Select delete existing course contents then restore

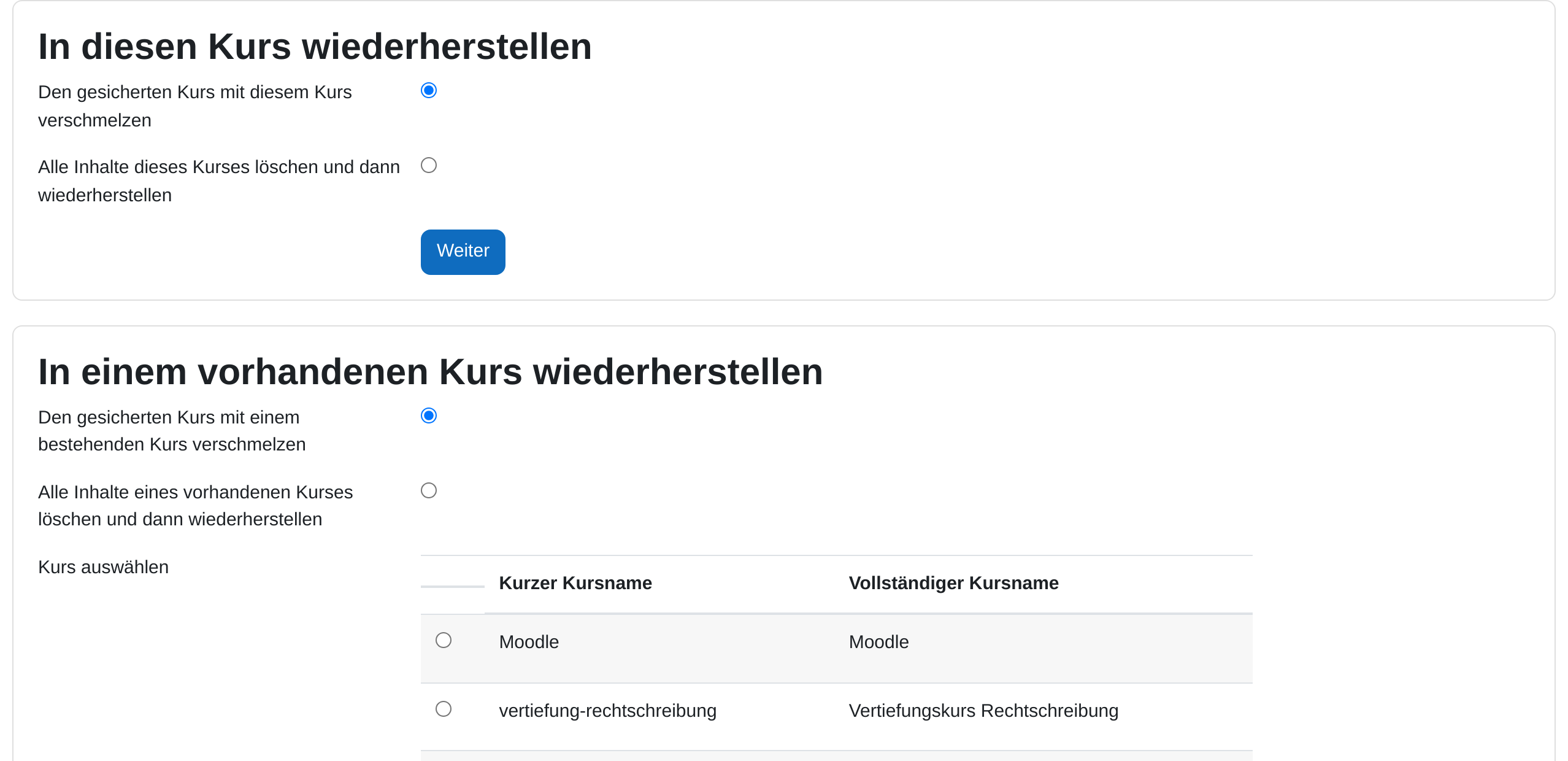point(429,490)
